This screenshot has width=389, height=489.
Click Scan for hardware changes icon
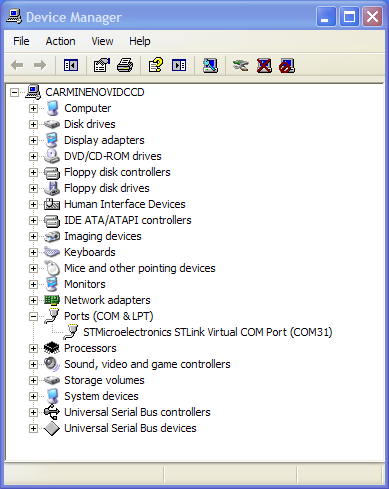210,65
